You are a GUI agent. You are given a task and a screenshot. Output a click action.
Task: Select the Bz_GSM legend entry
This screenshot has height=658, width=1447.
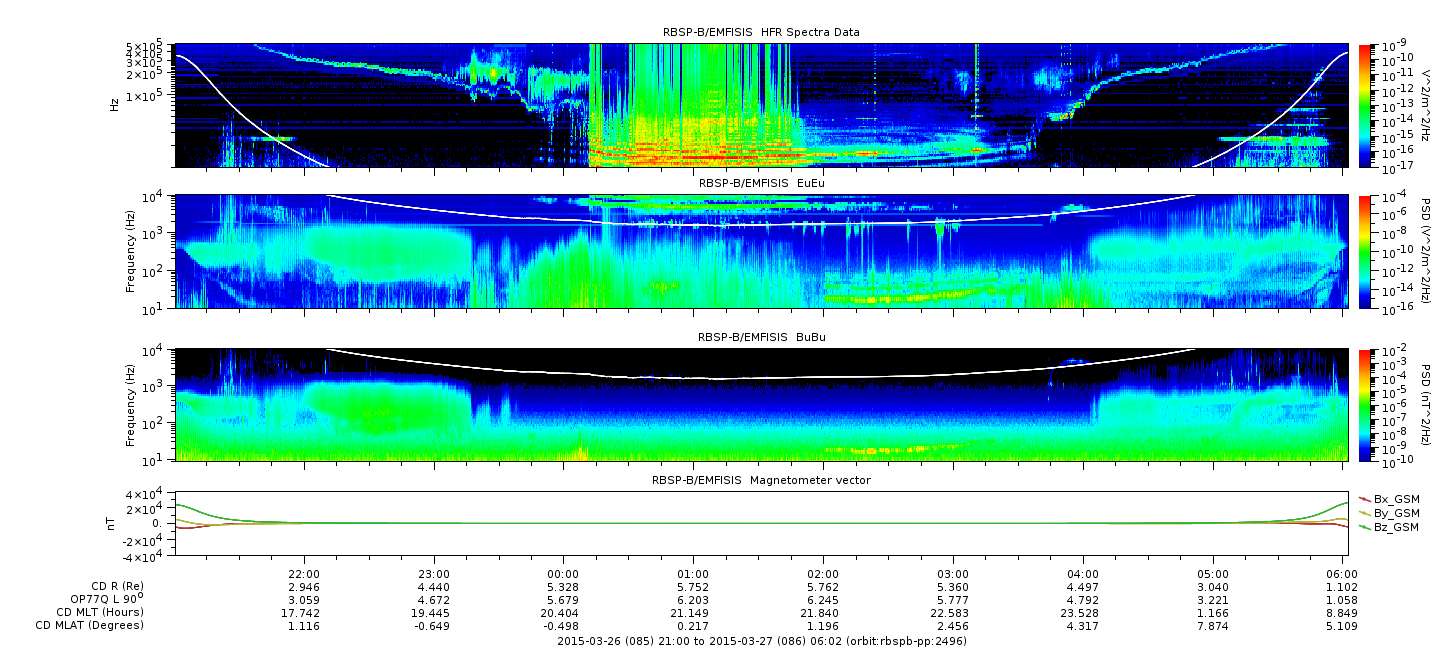(1395, 527)
